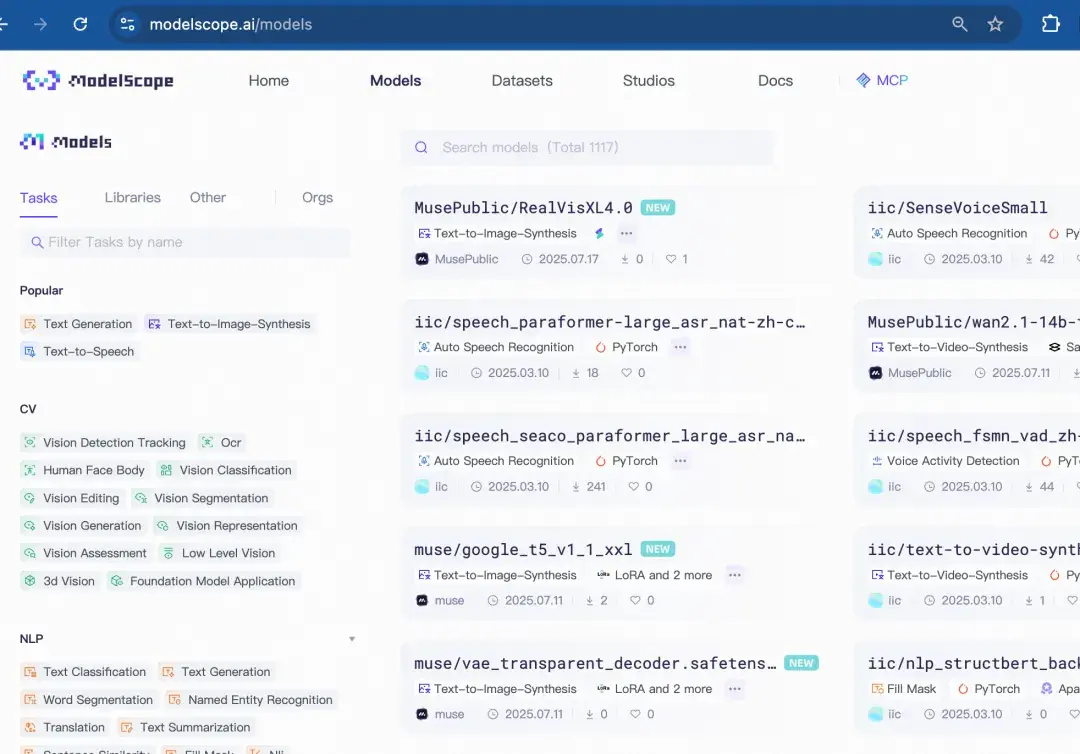1080x754 pixels.
Task: Select the Tasks tab
Action: pos(39,198)
